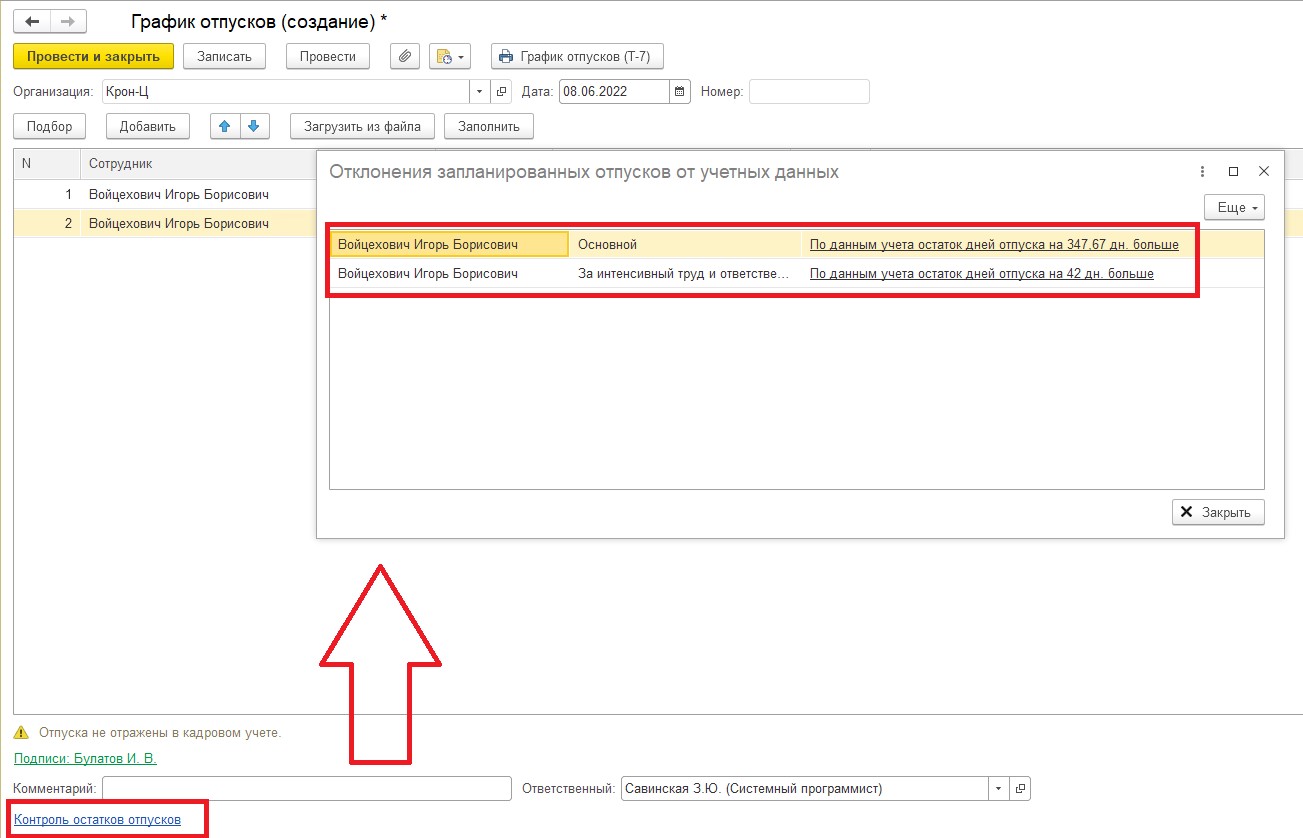The image size is (1303, 838).
Task: Click Загрузить из файла button
Action: 362,126
